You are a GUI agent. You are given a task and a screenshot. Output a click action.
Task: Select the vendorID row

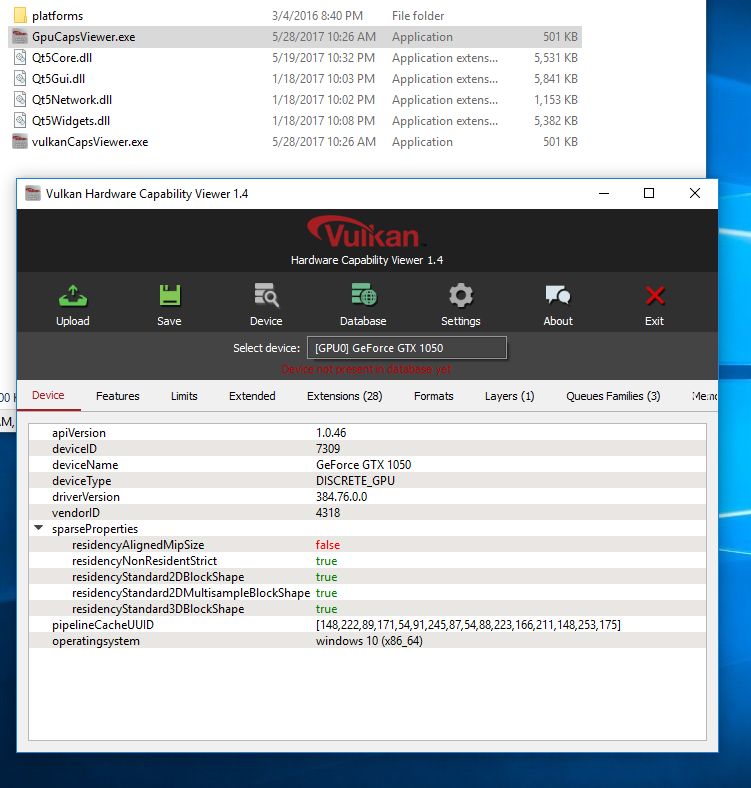(x=367, y=513)
